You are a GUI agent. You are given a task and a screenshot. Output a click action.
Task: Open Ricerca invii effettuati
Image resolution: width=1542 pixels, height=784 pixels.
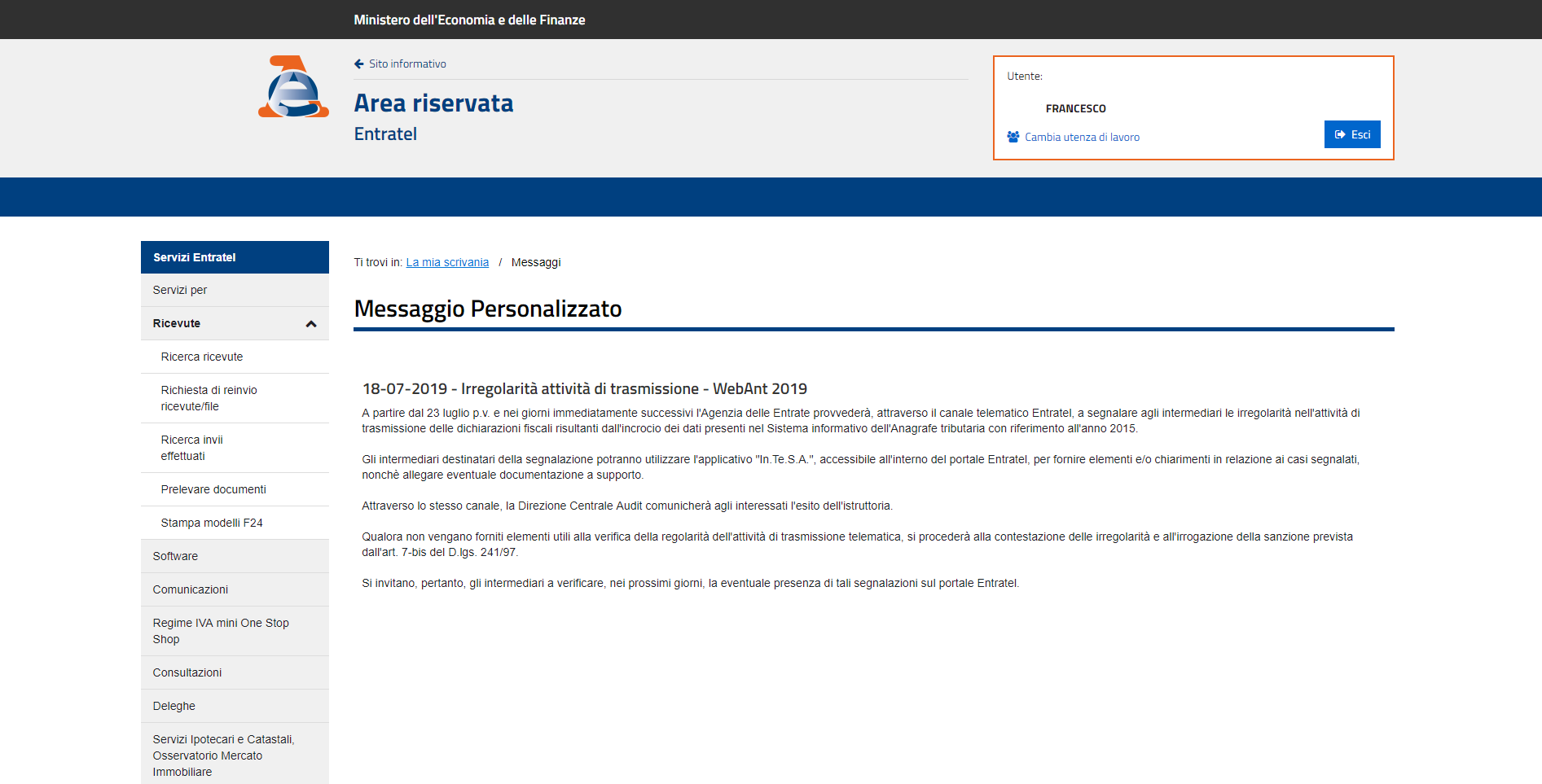[x=235, y=448]
